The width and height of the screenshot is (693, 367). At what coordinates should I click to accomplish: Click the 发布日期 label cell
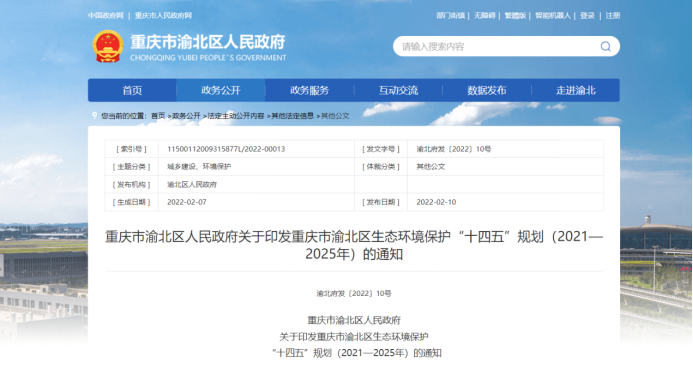coord(381,202)
